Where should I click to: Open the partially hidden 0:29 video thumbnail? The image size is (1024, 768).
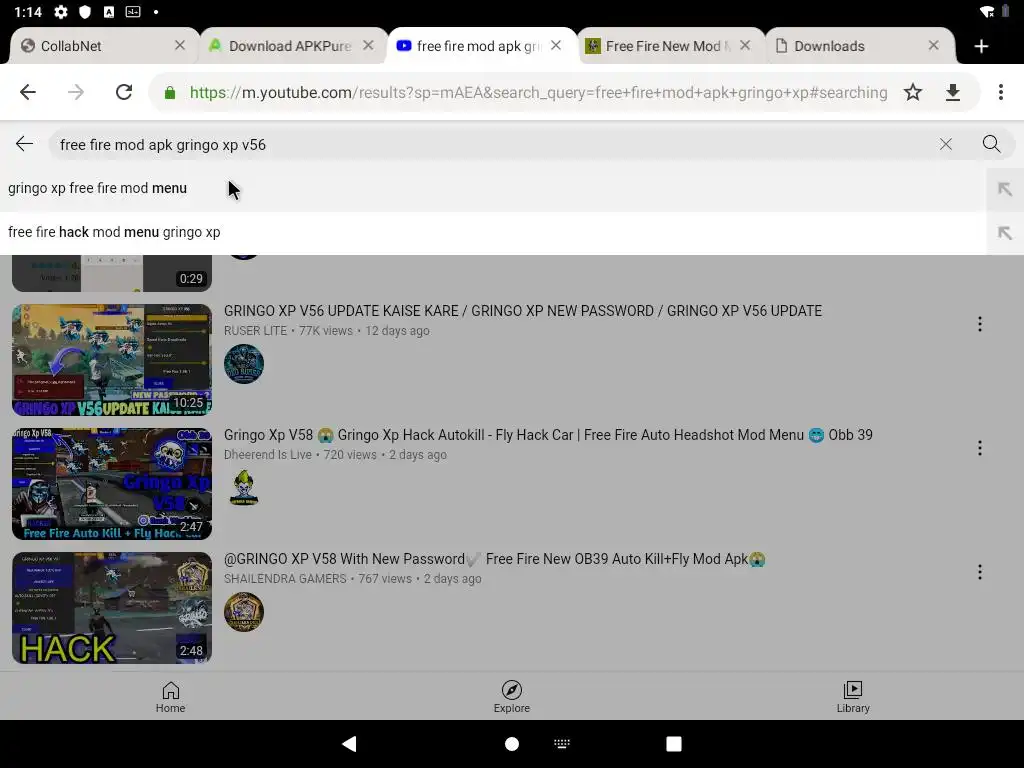[x=112, y=274]
